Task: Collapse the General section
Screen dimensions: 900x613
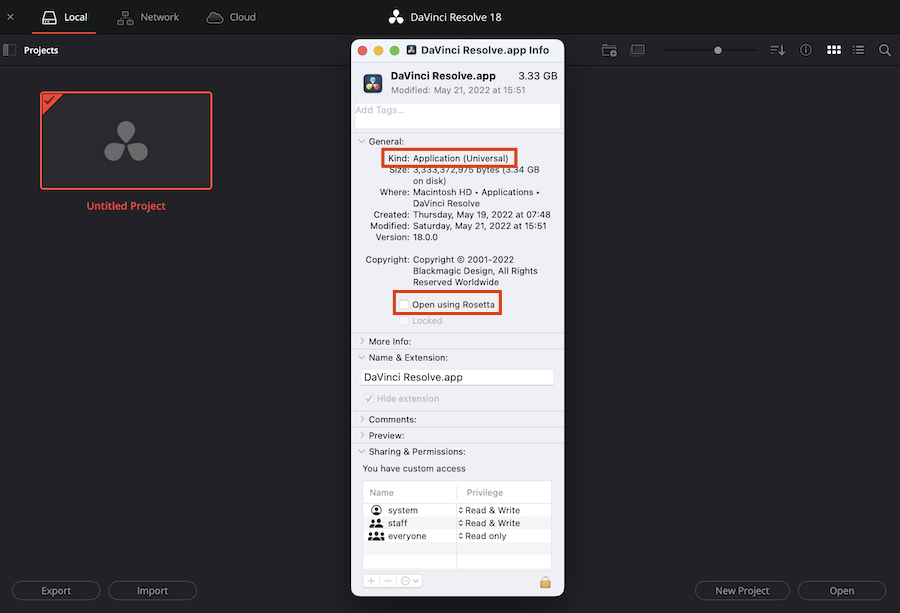Action: (x=362, y=141)
